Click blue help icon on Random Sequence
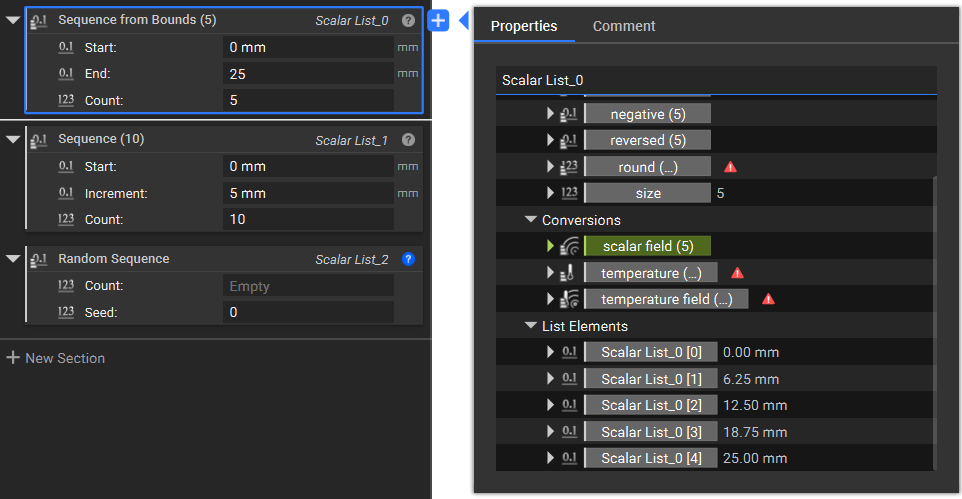This screenshot has width=962, height=499. point(408,259)
